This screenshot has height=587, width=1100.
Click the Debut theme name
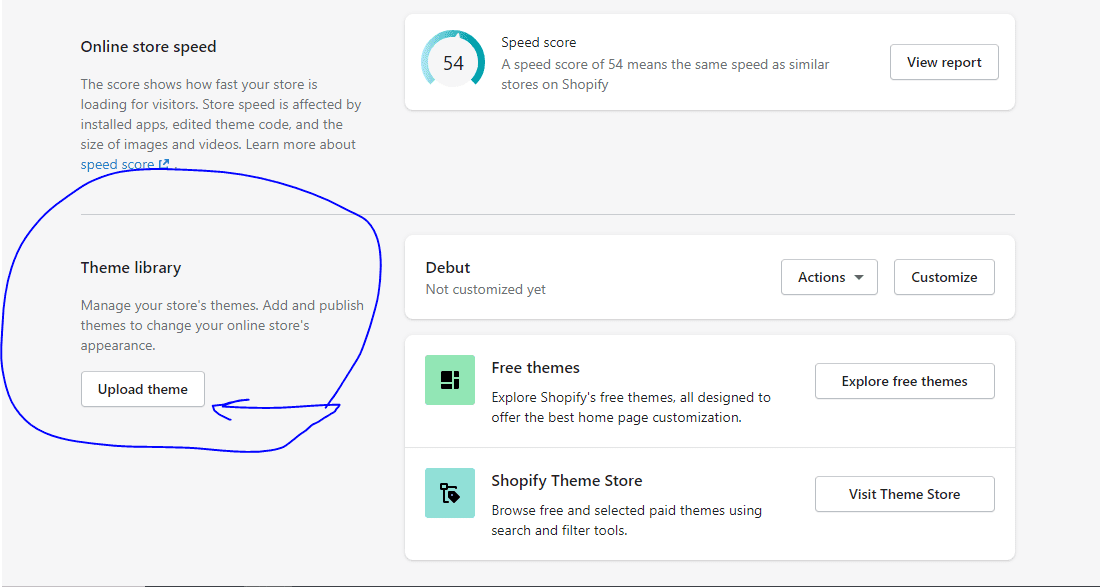[x=448, y=268]
